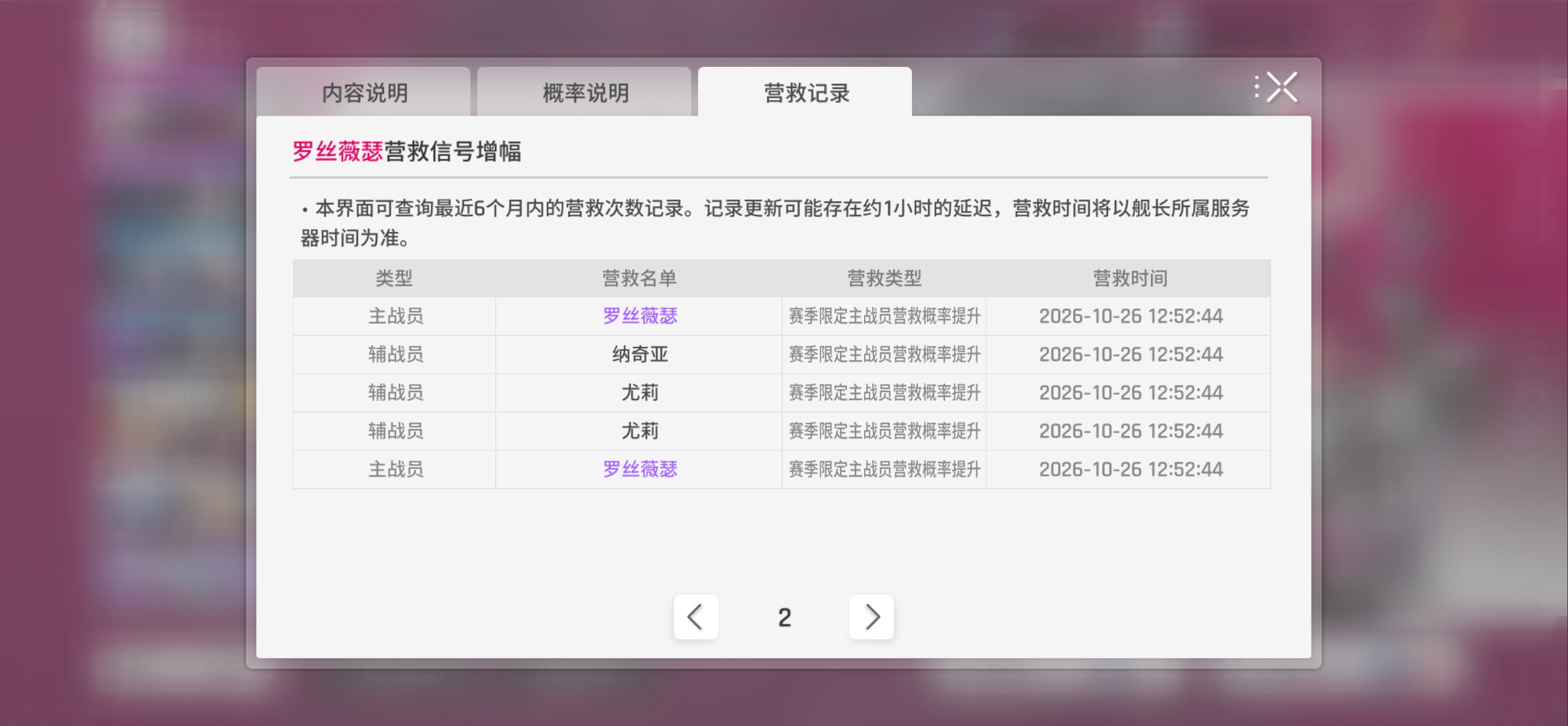
Task: Click 罗丝薇瑟 in the first table row
Action: [x=640, y=316]
